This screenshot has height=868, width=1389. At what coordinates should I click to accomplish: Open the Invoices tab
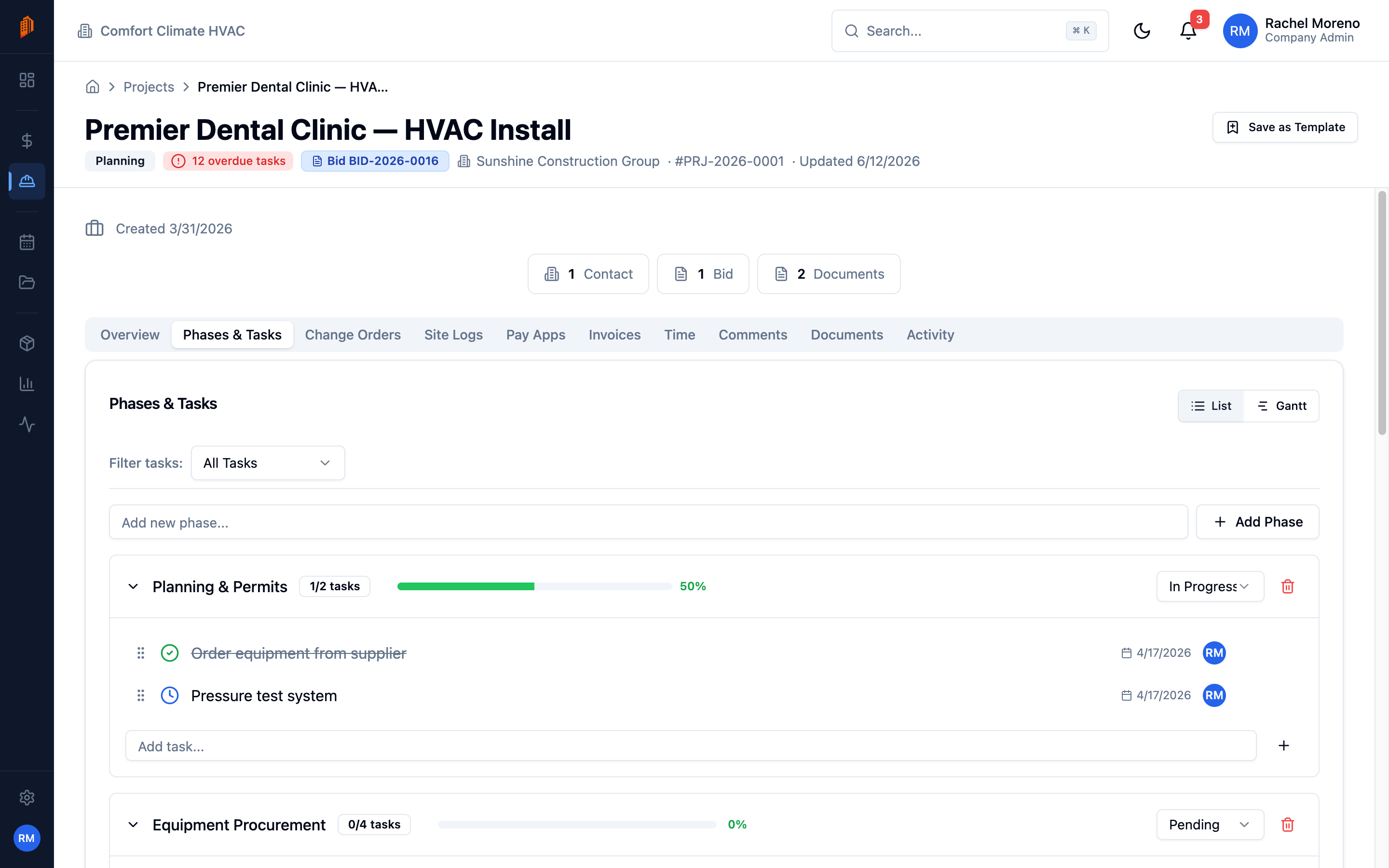(x=614, y=335)
